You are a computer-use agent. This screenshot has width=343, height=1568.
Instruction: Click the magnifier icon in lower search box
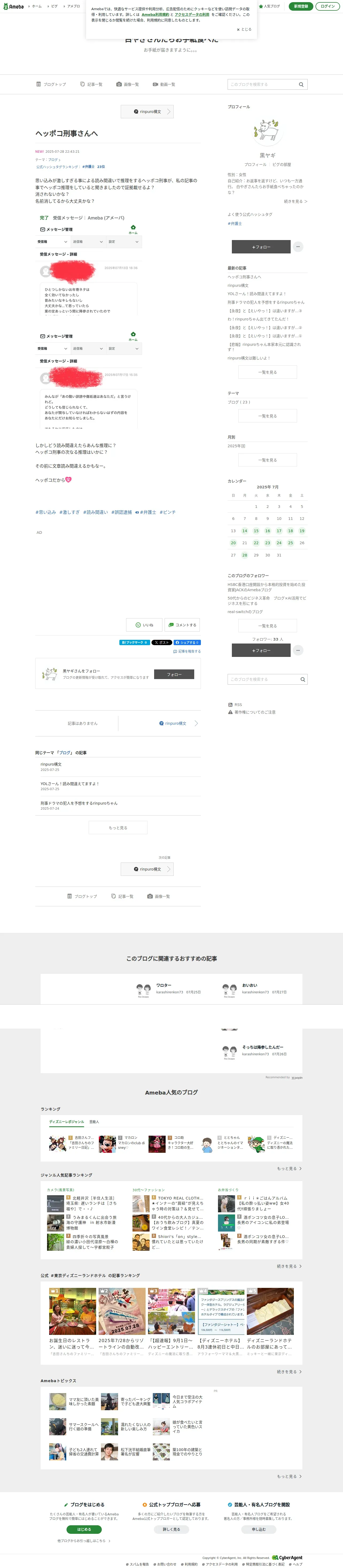pos(302,679)
